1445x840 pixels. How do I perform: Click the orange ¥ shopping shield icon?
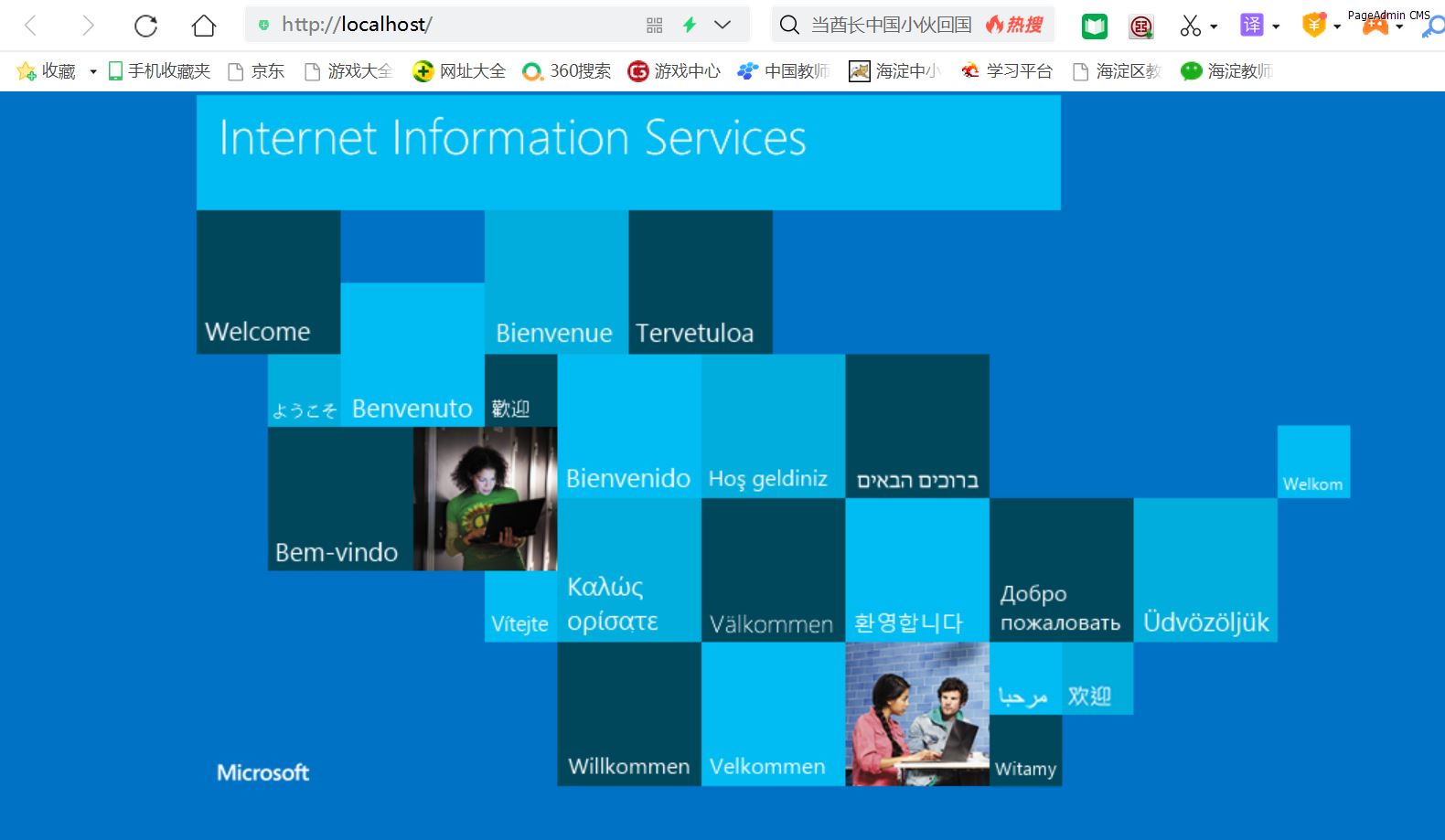coord(1313,25)
